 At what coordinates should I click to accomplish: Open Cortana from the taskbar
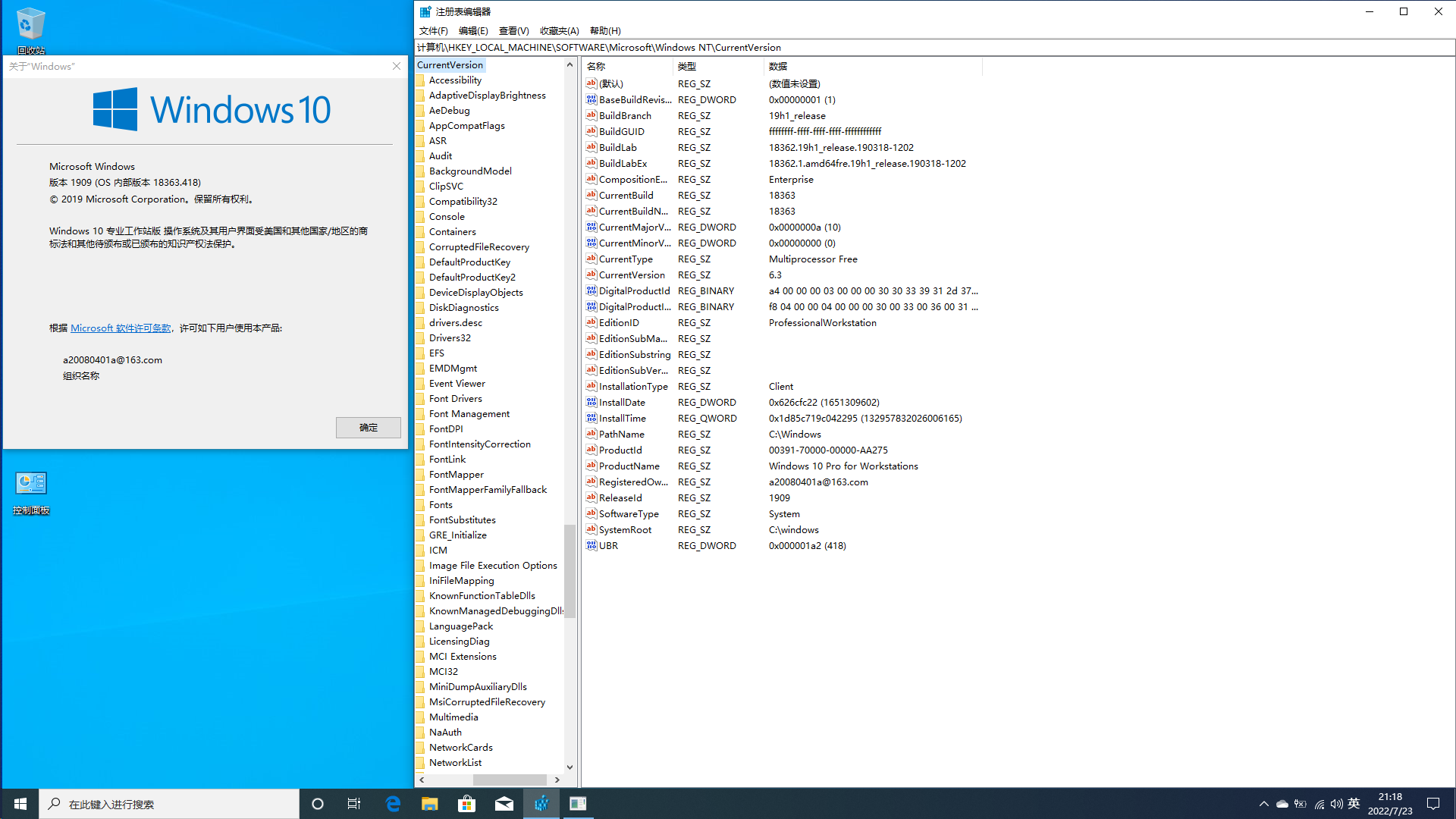tap(318, 804)
